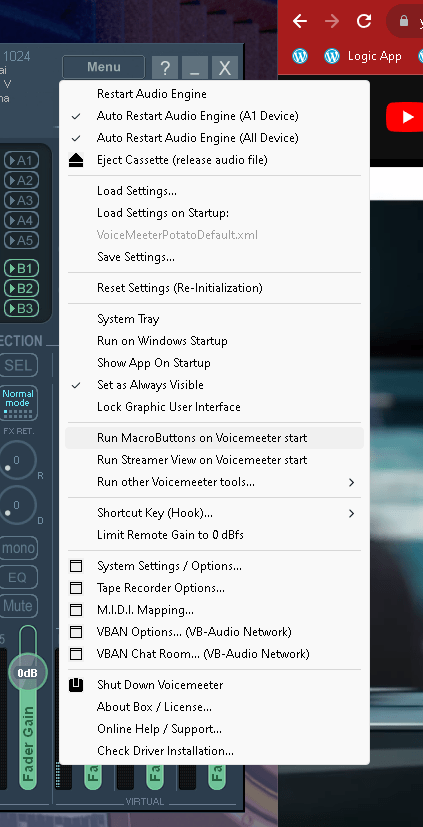Select Check Driver Installation...

tap(214, 751)
